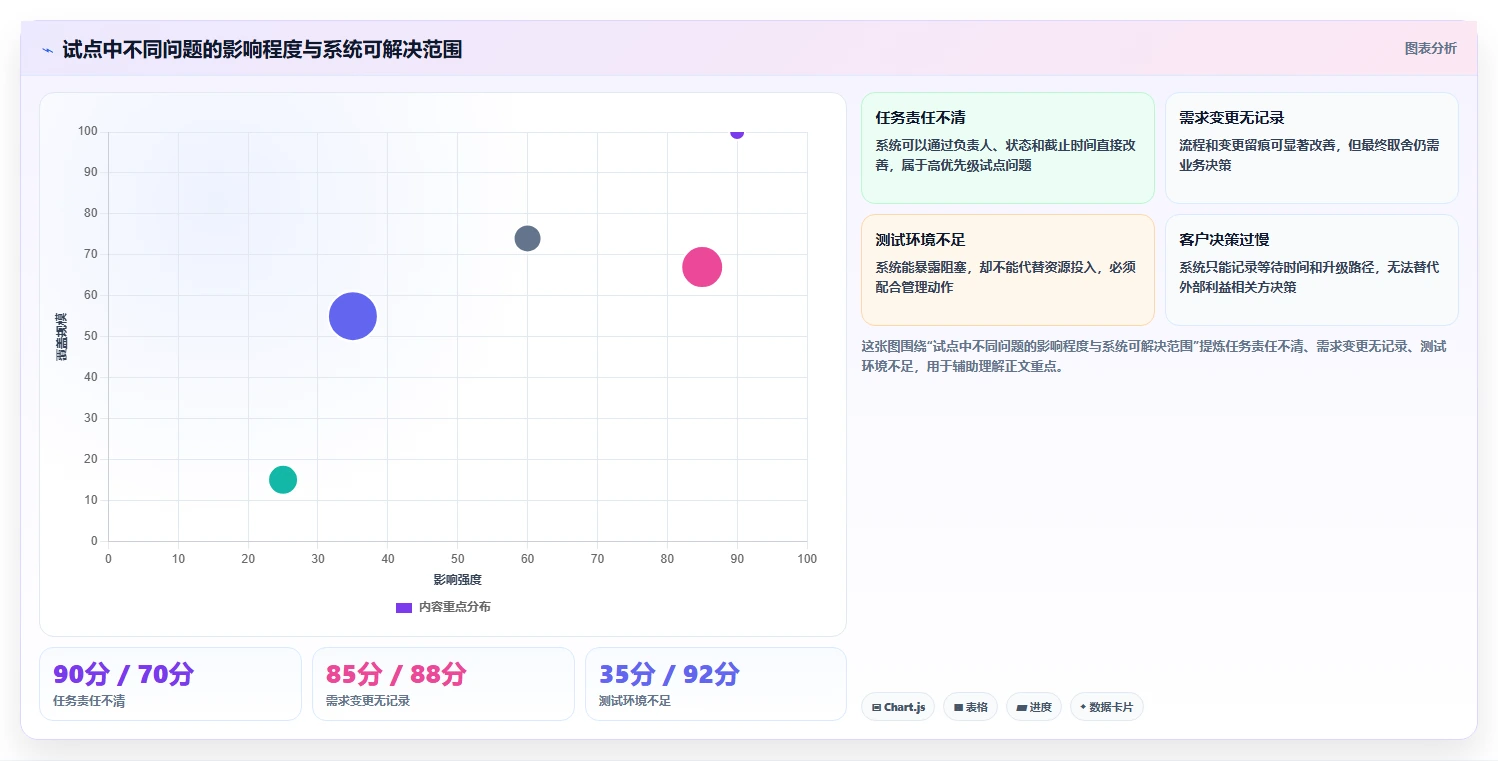Click the text 系统只能记录等待时间和升级路径
Viewport: 1498px width, 761px height.
(x=1277, y=267)
